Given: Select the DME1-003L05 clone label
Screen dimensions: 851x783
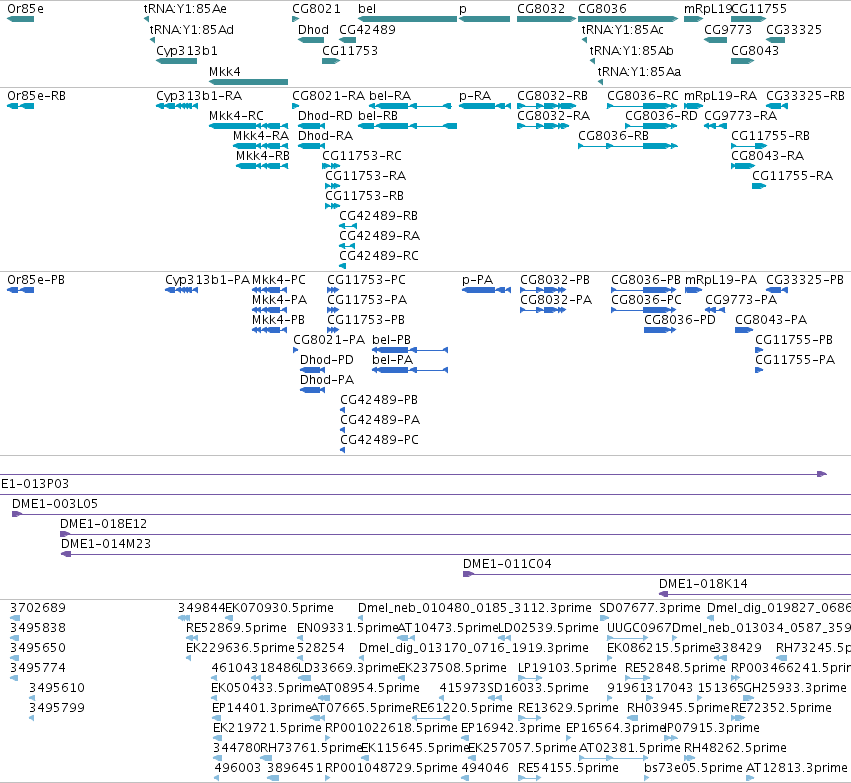Looking at the screenshot, I should (55, 504).
